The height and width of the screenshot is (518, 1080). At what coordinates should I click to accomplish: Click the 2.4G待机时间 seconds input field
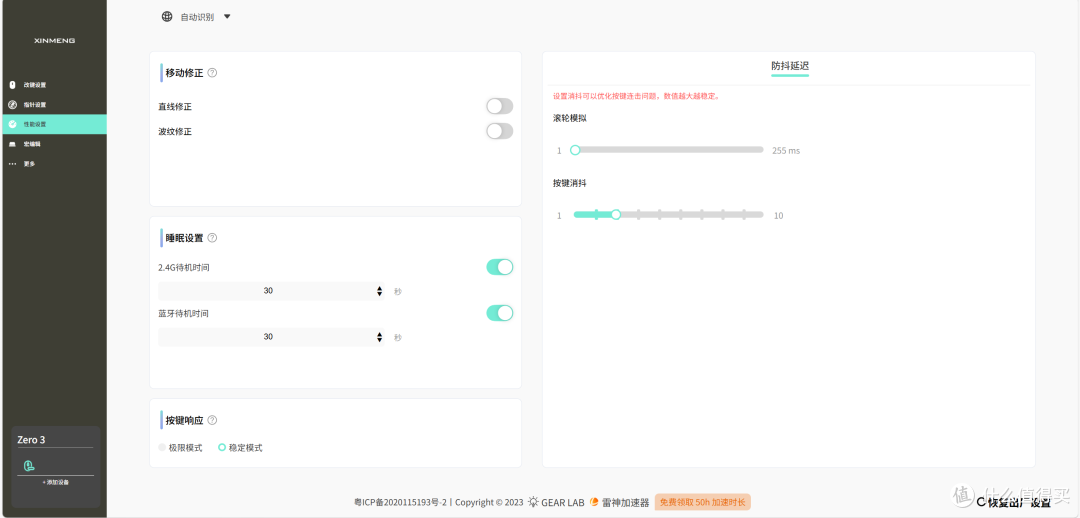coord(271,291)
